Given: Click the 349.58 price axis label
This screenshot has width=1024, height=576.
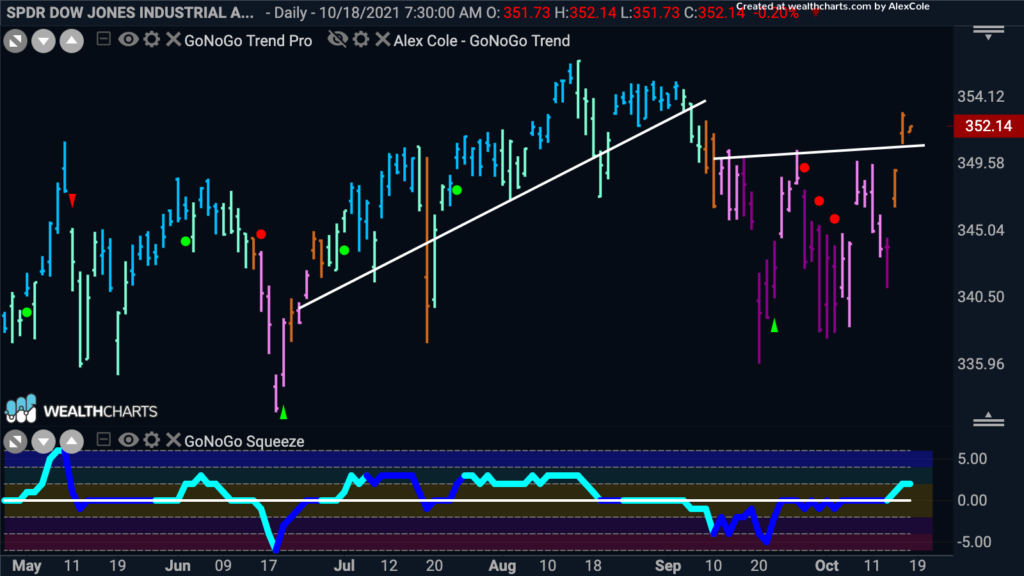Looking at the screenshot, I should [981, 163].
